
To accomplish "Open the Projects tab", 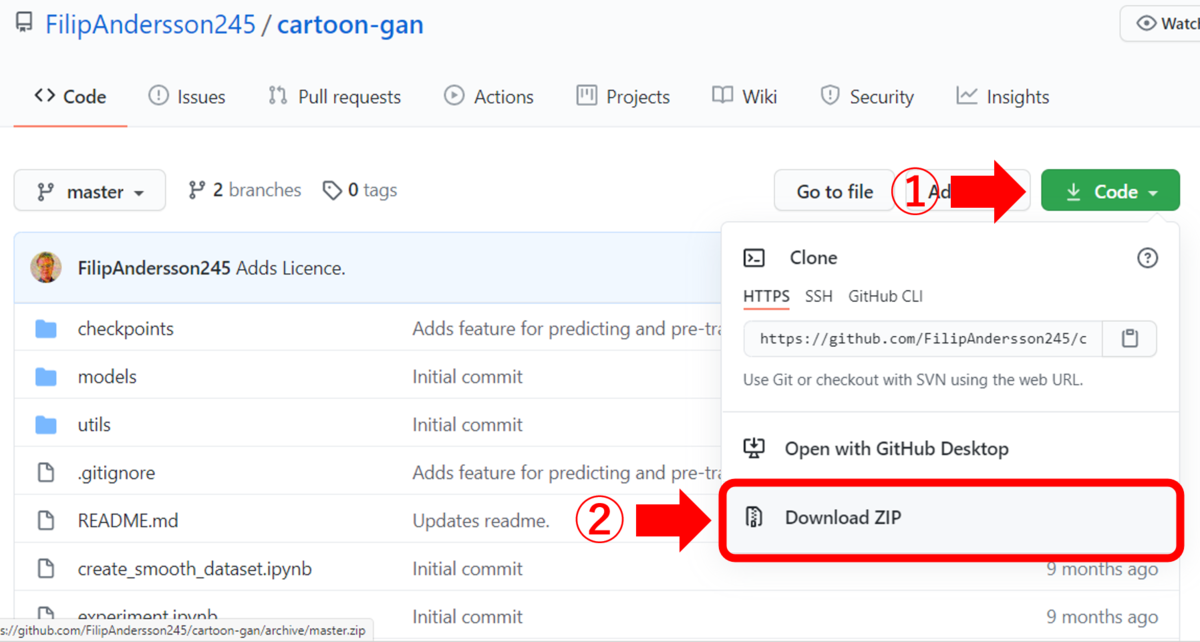I will point(623,97).
